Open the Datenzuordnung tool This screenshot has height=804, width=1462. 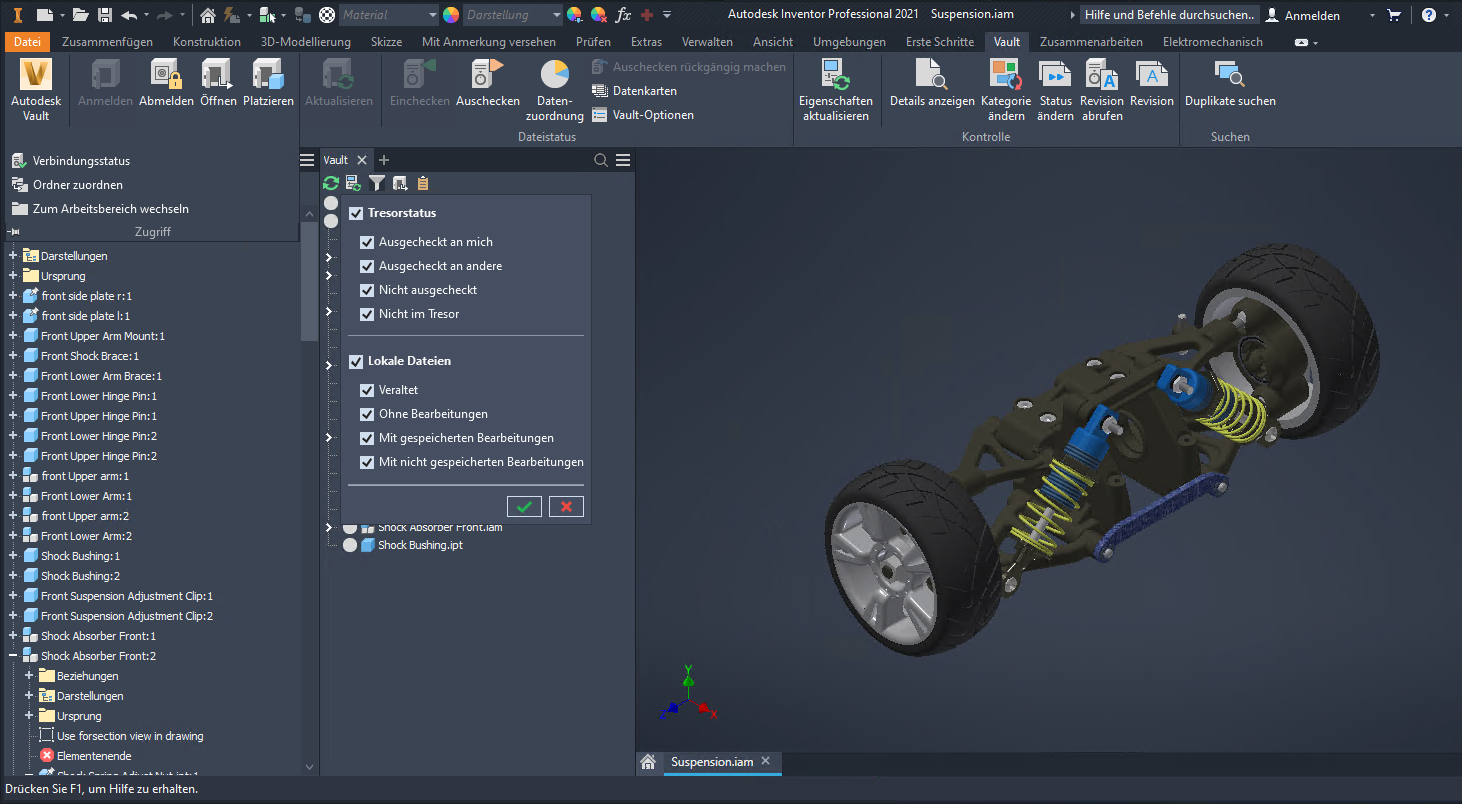(554, 90)
